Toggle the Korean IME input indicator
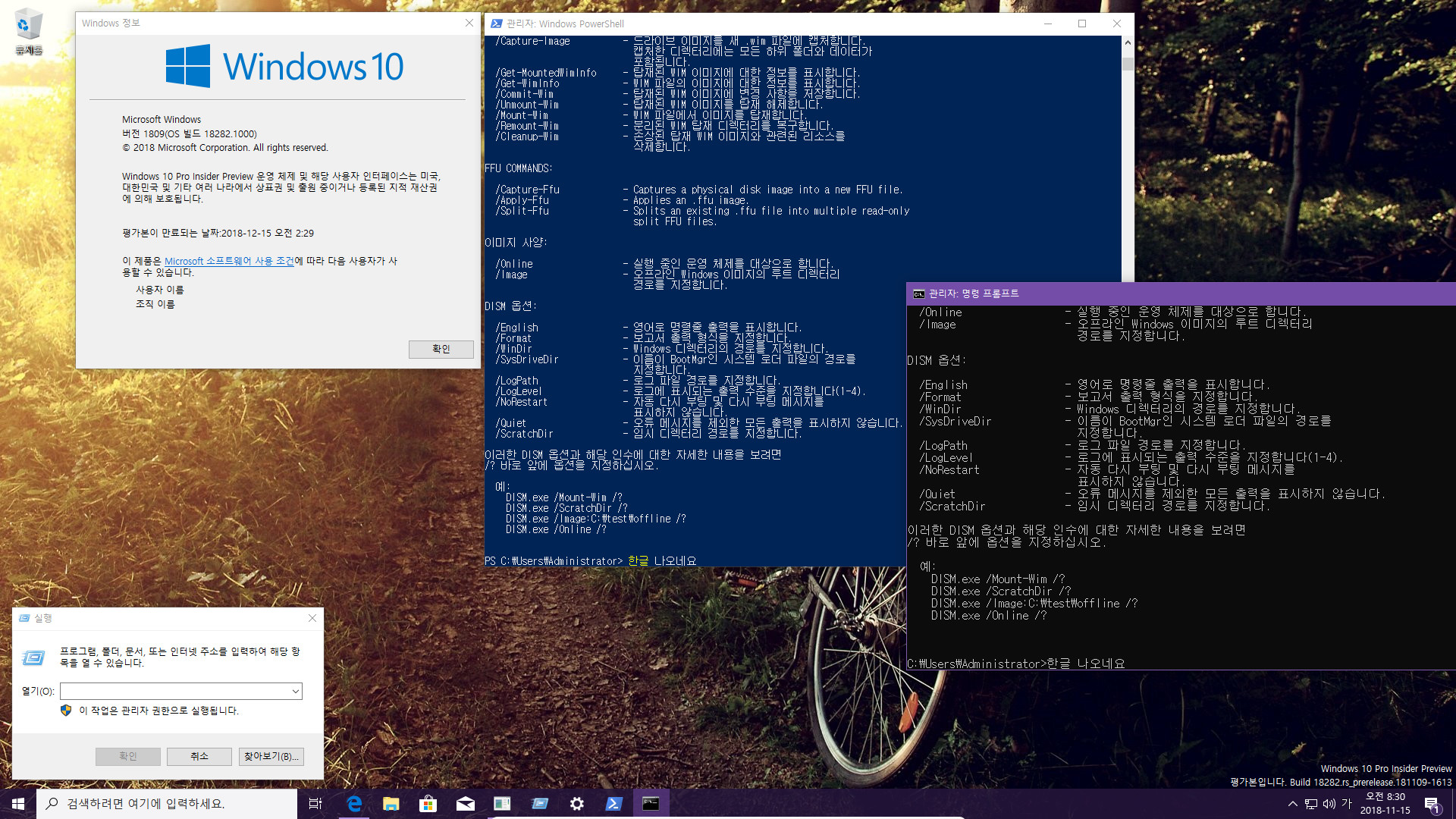Screen dimensions: 1456x819 tap(1347, 804)
